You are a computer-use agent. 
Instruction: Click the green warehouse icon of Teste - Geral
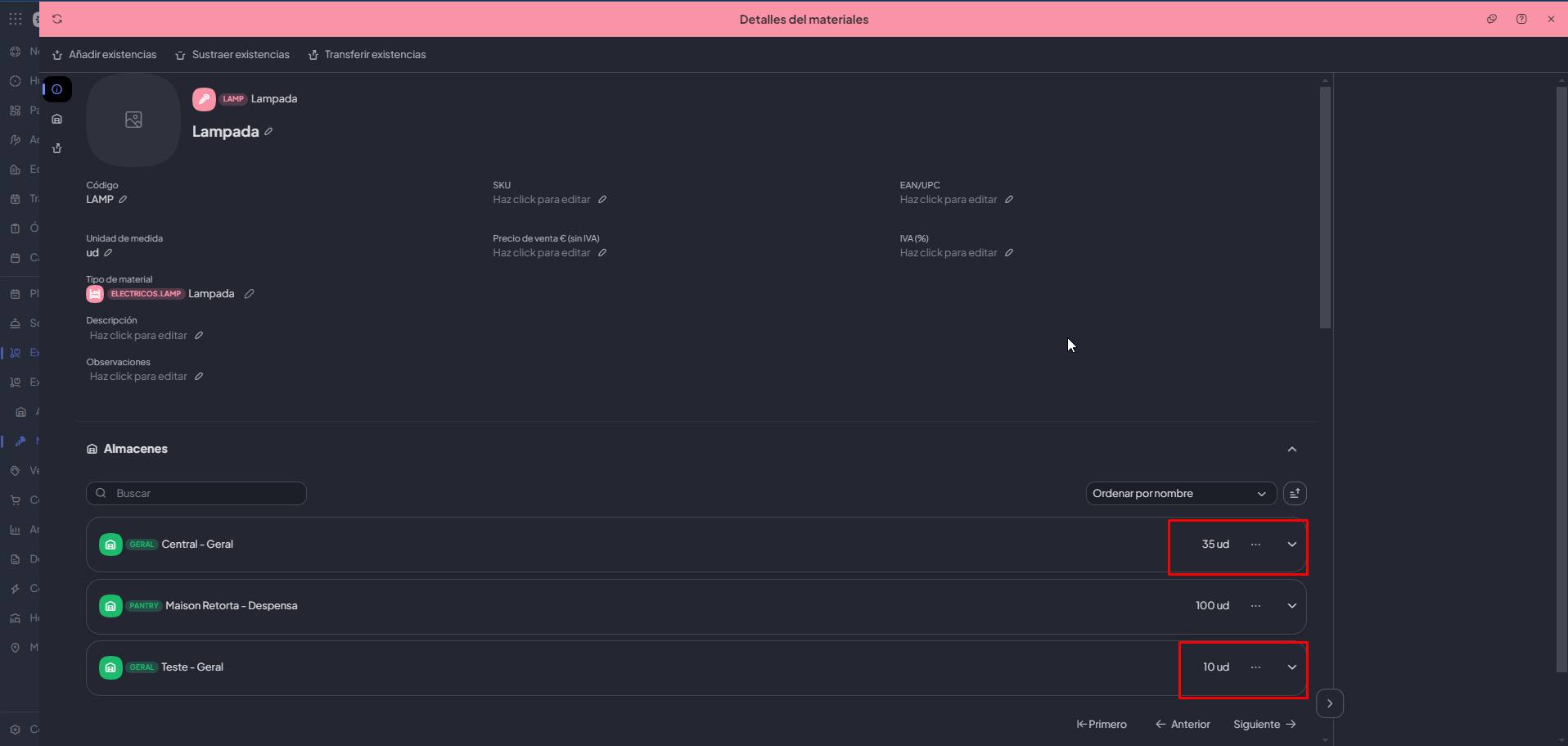(x=110, y=667)
